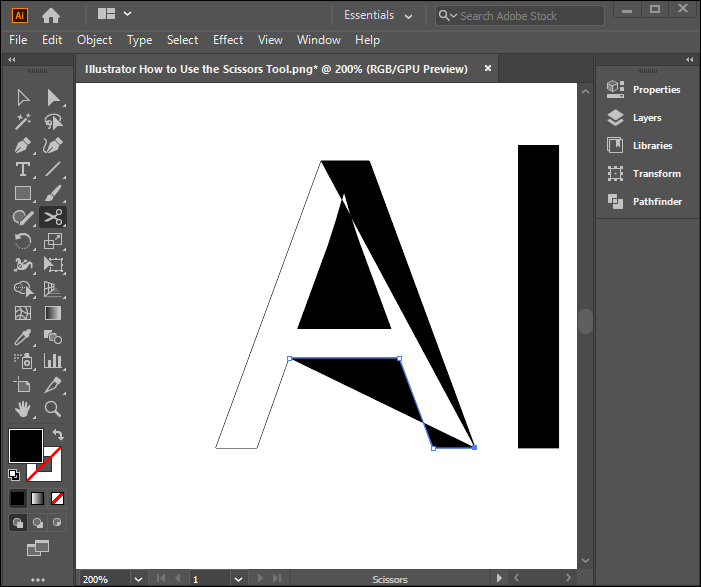Select the Pen tool
The width and height of the screenshot is (701, 587).
point(23,145)
